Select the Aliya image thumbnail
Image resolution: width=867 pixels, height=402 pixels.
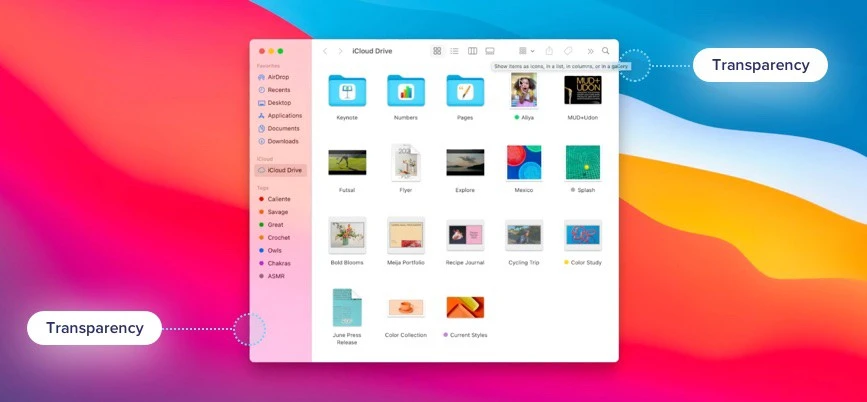524,90
